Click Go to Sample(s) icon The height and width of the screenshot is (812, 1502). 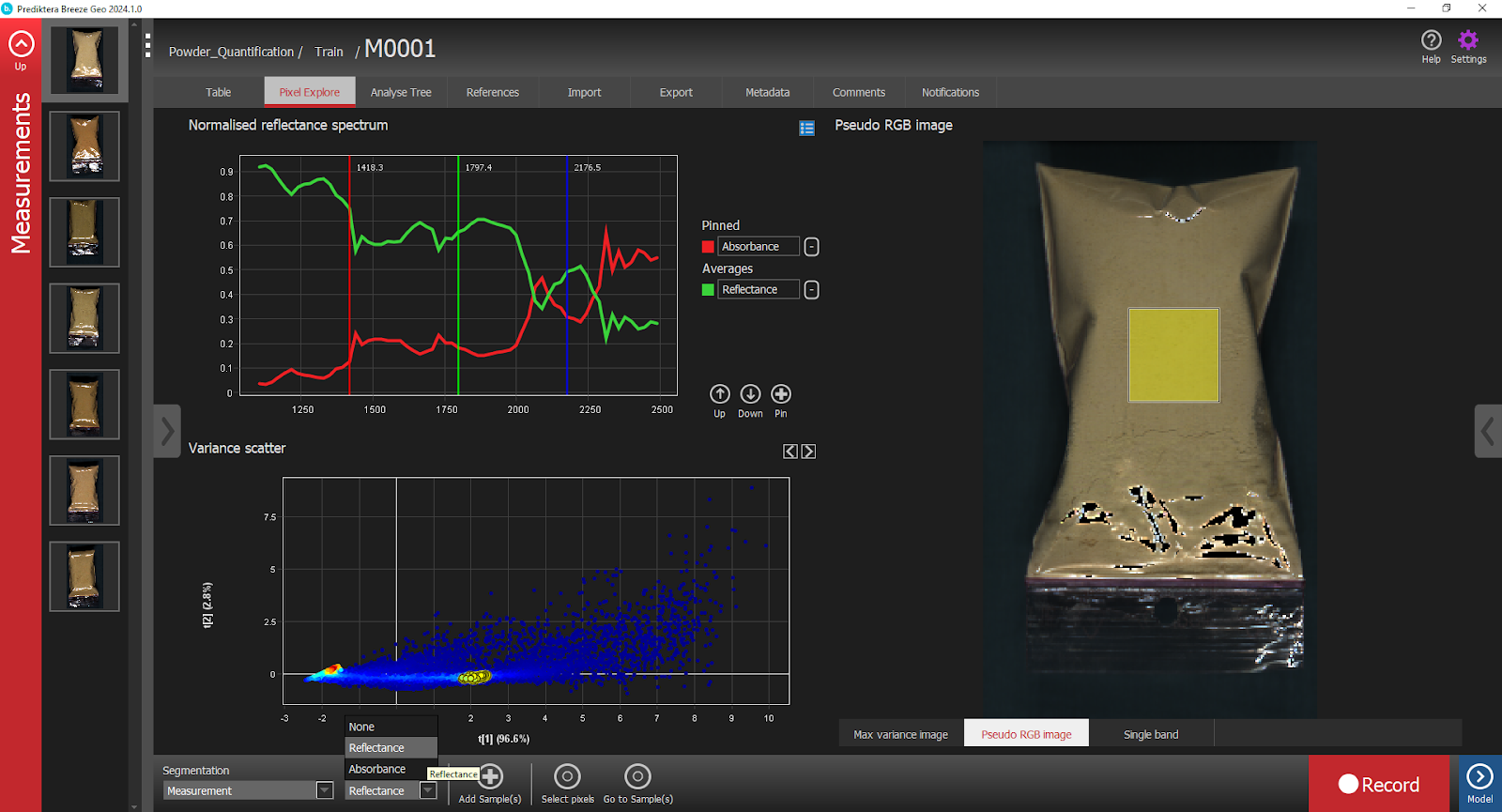click(x=637, y=776)
